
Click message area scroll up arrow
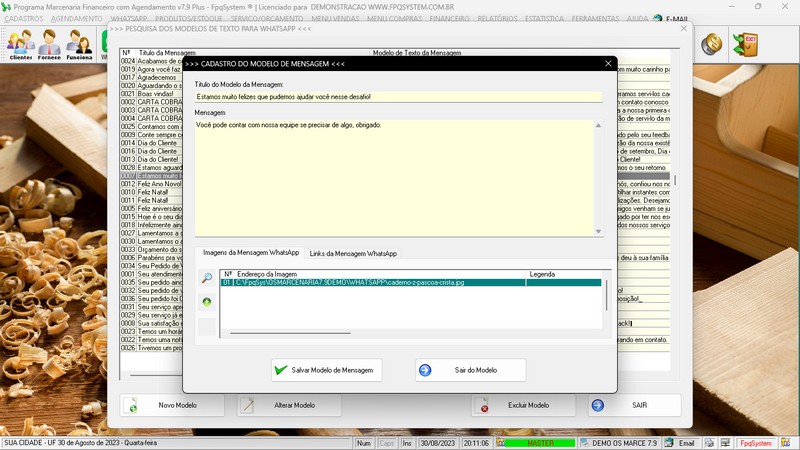598,125
